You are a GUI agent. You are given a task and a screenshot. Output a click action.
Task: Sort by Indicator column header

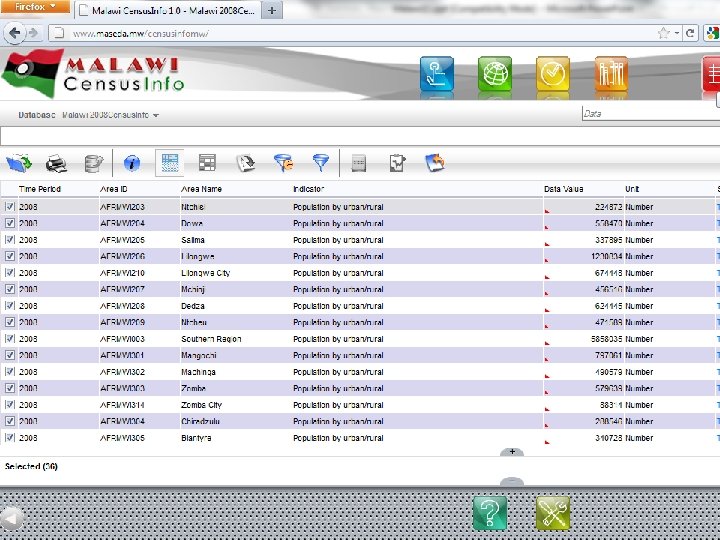point(309,189)
